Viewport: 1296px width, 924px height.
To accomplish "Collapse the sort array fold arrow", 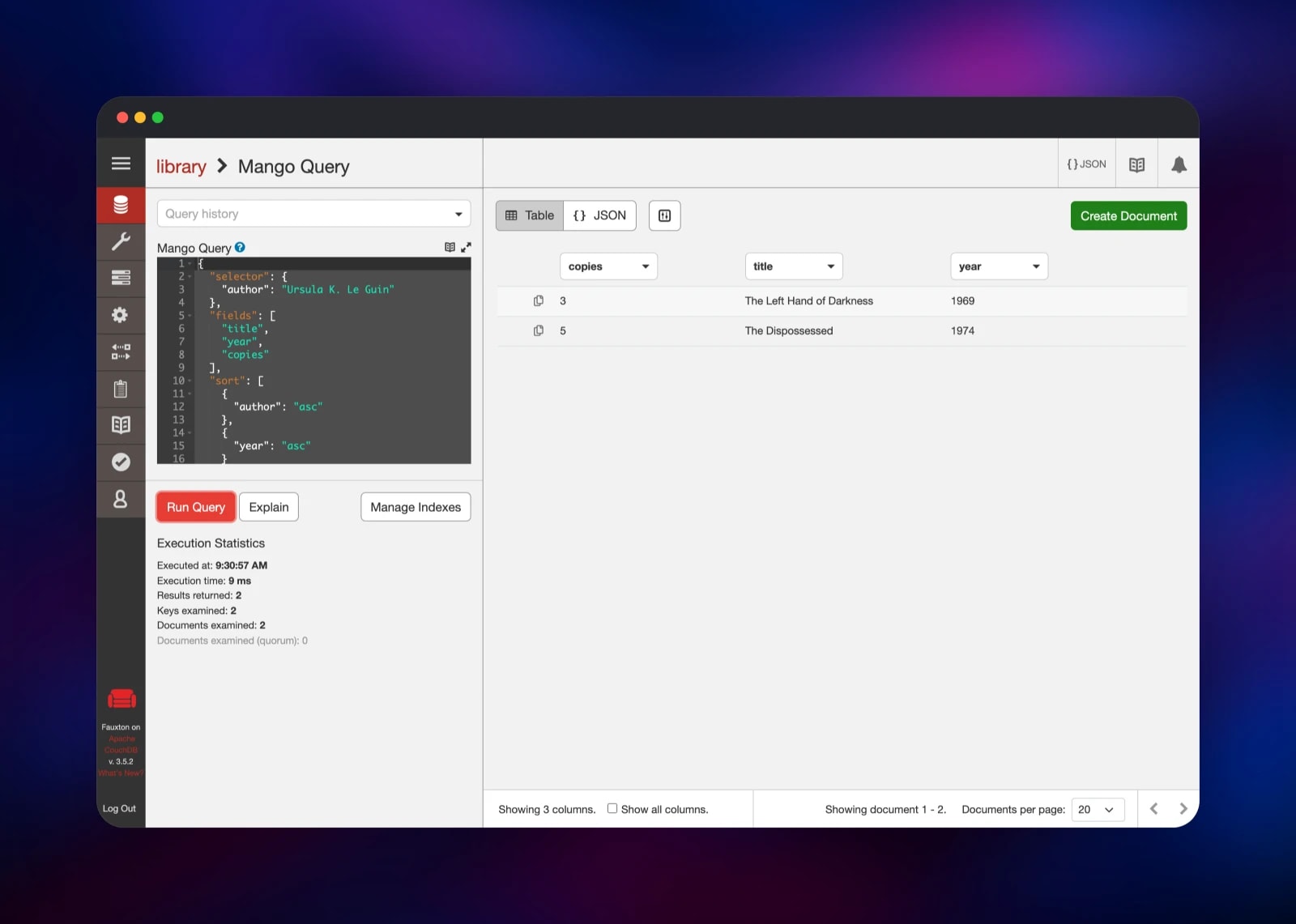I will (x=190, y=381).
